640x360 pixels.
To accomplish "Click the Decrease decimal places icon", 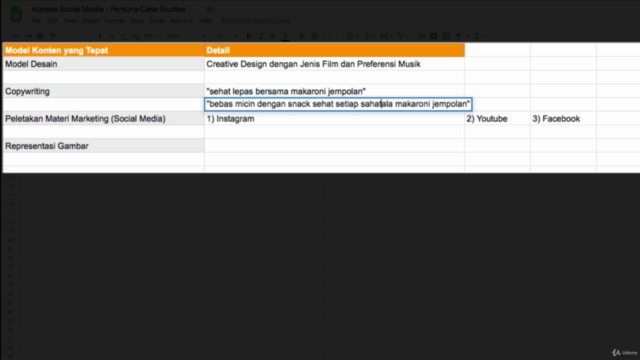I will 124,36.
